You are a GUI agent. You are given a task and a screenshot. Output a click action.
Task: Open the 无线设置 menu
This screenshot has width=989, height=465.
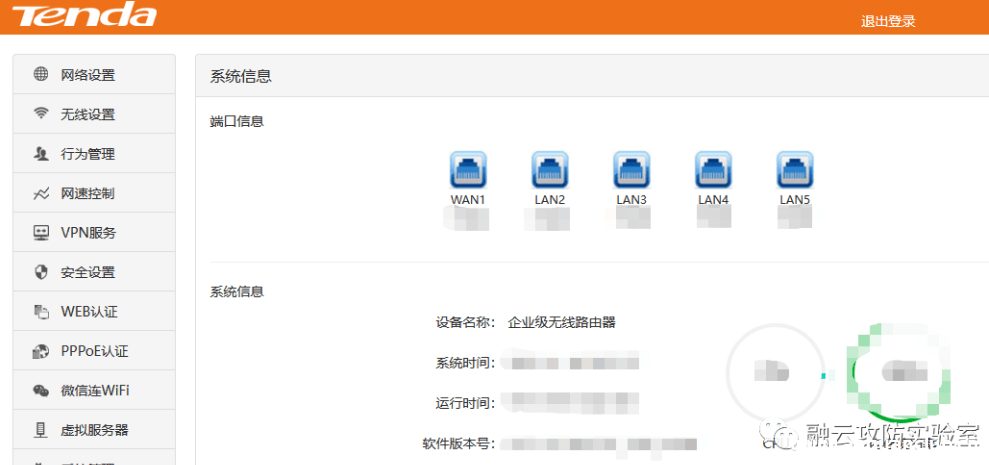coord(94,114)
